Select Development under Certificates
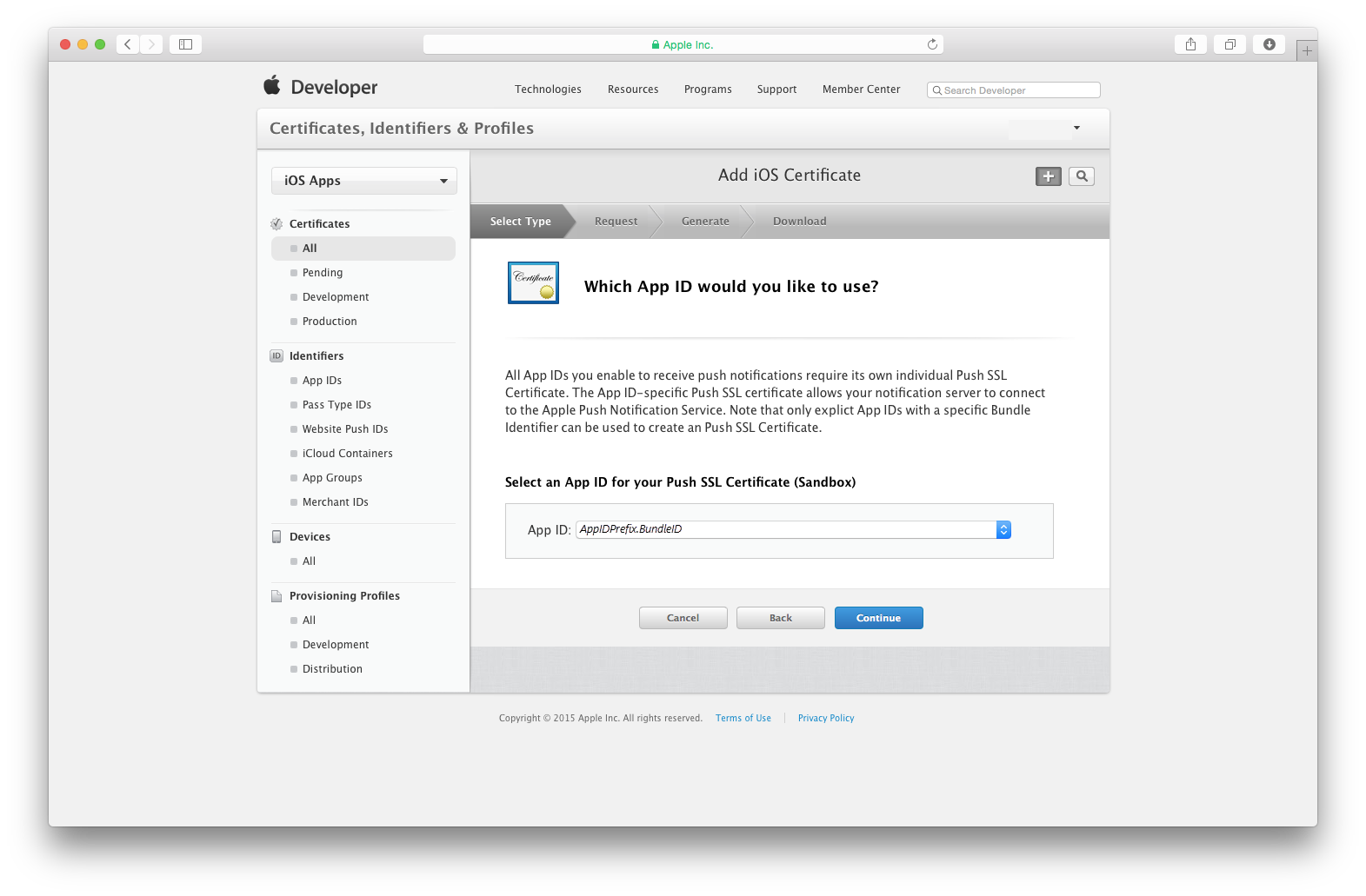Image resolution: width=1366 pixels, height=896 pixels. (x=336, y=297)
